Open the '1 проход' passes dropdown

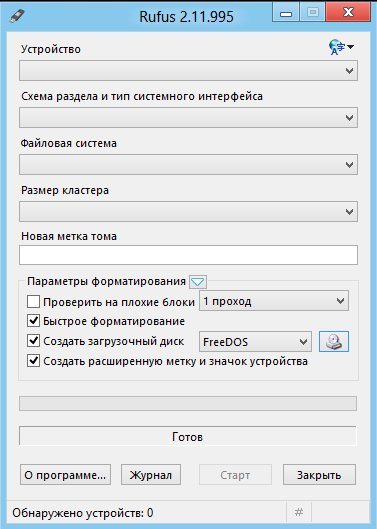[x=274, y=301]
